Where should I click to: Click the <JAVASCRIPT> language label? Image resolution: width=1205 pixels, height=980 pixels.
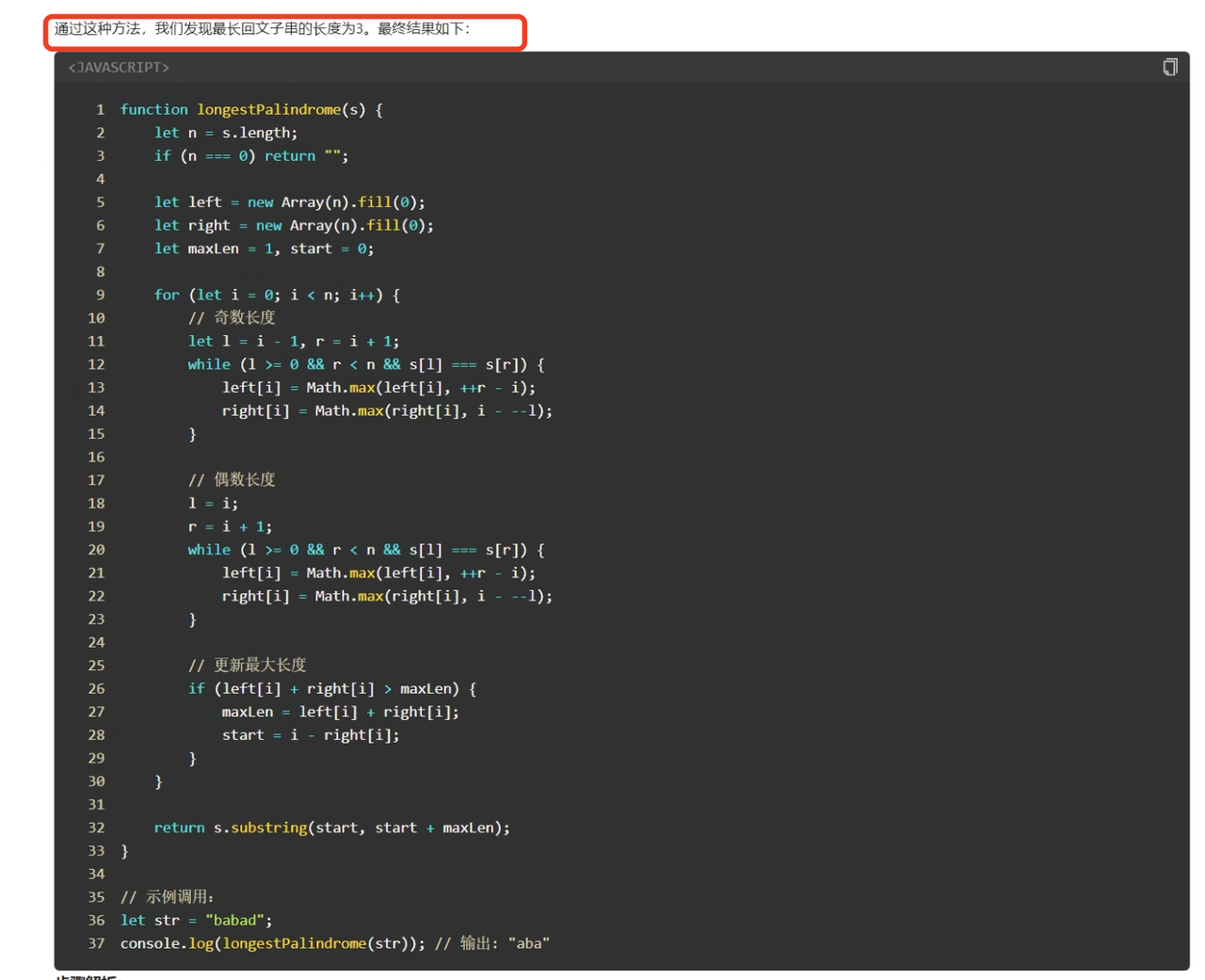(119, 68)
